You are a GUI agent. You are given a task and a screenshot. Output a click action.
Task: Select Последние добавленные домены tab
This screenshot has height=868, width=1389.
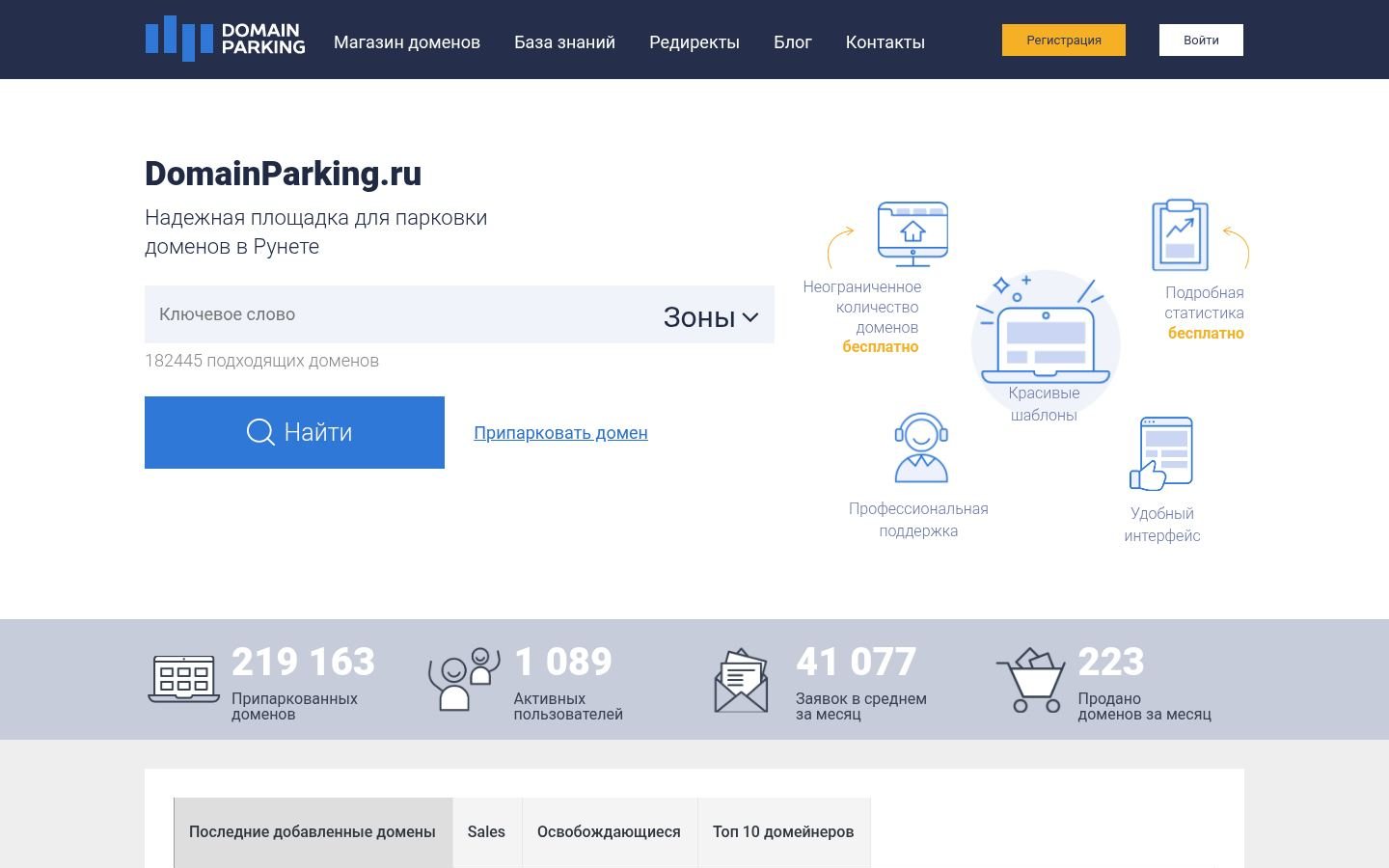[x=313, y=832]
